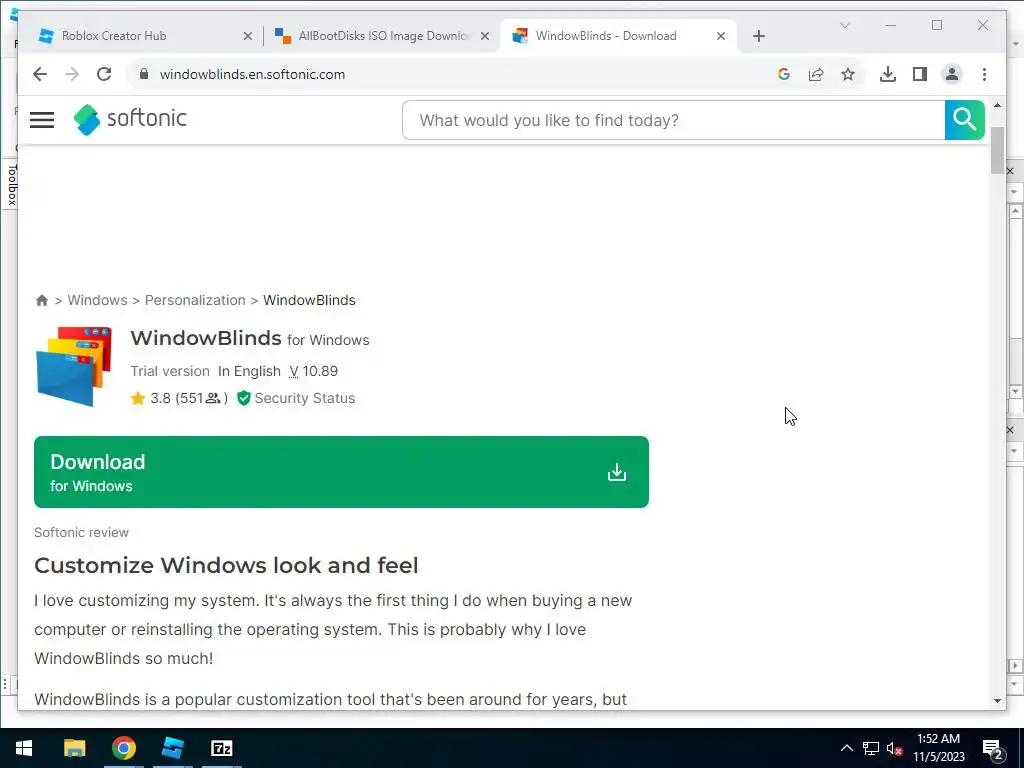The image size is (1024, 768).
Task: Click the home icon in the breadcrumb
Action: click(42, 300)
